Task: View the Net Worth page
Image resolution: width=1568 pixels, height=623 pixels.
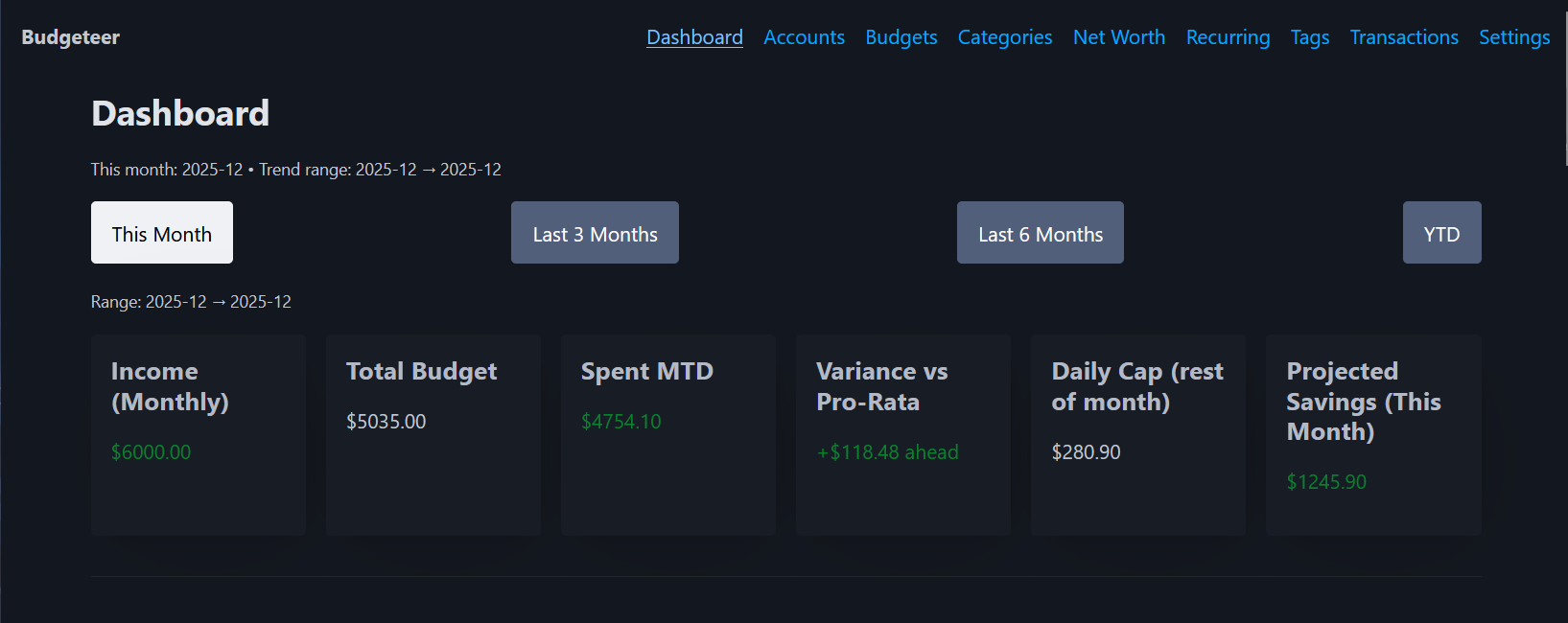Action: 1119,37
